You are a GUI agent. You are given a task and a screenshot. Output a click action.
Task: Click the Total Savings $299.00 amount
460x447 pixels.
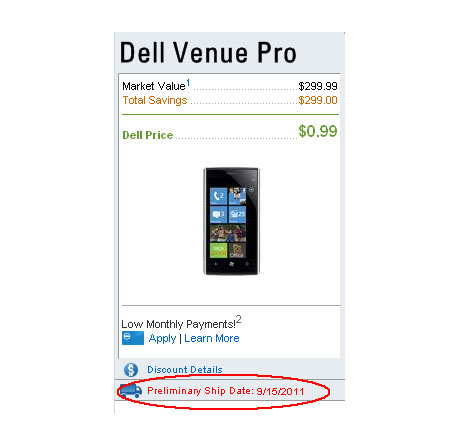click(318, 100)
